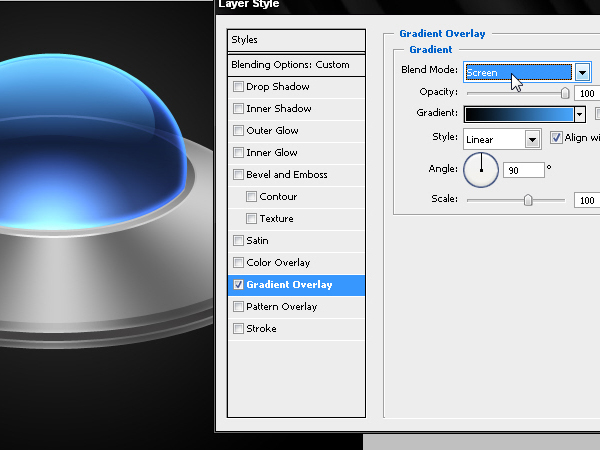Open Blending Options: Custom
The width and height of the screenshot is (600, 450).
point(296,65)
